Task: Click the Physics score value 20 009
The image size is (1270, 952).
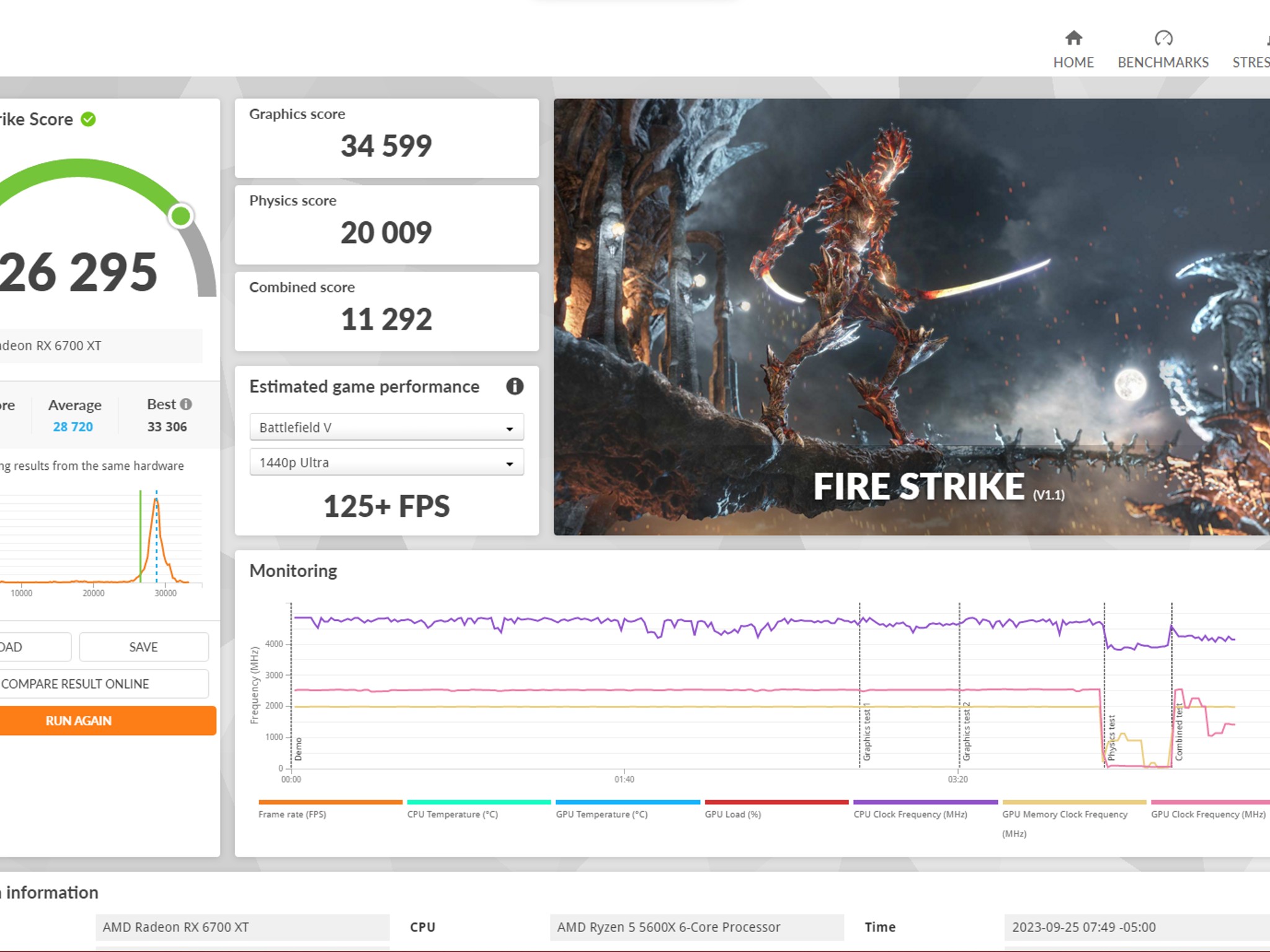Action: (386, 233)
